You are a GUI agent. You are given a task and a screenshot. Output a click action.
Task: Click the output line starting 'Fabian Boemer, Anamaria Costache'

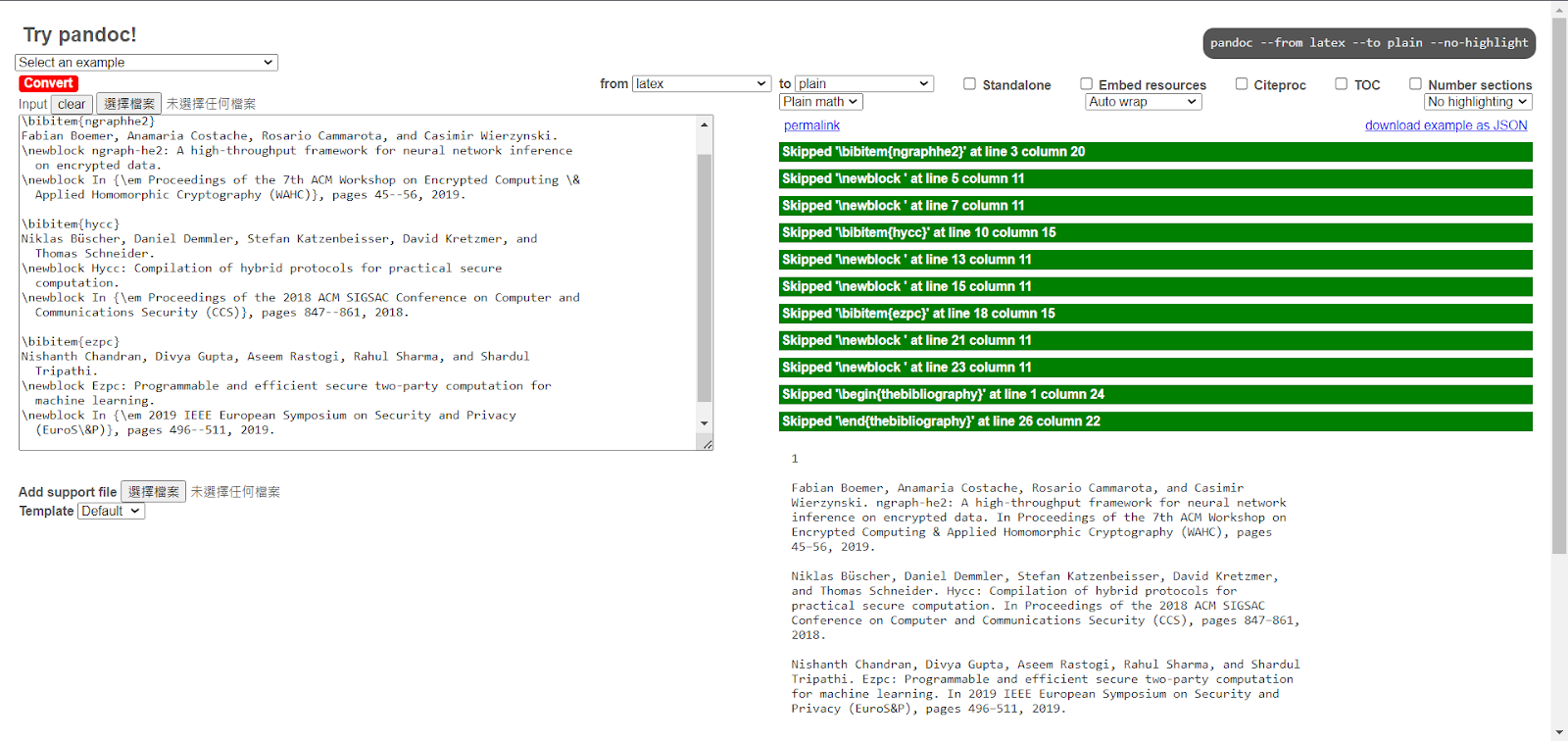(1017, 488)
